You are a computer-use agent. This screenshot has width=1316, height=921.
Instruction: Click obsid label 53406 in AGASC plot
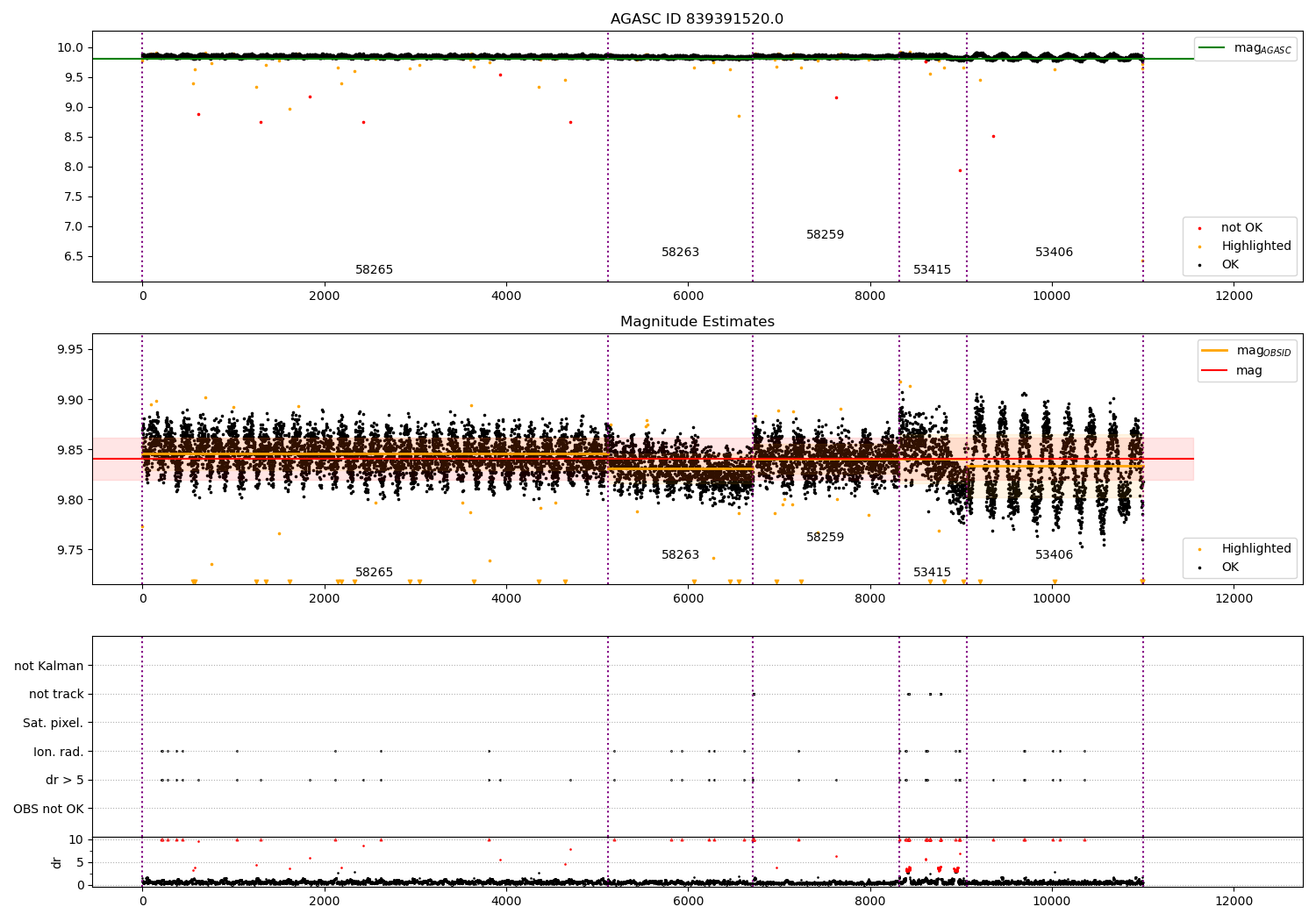coord(1054,253)
